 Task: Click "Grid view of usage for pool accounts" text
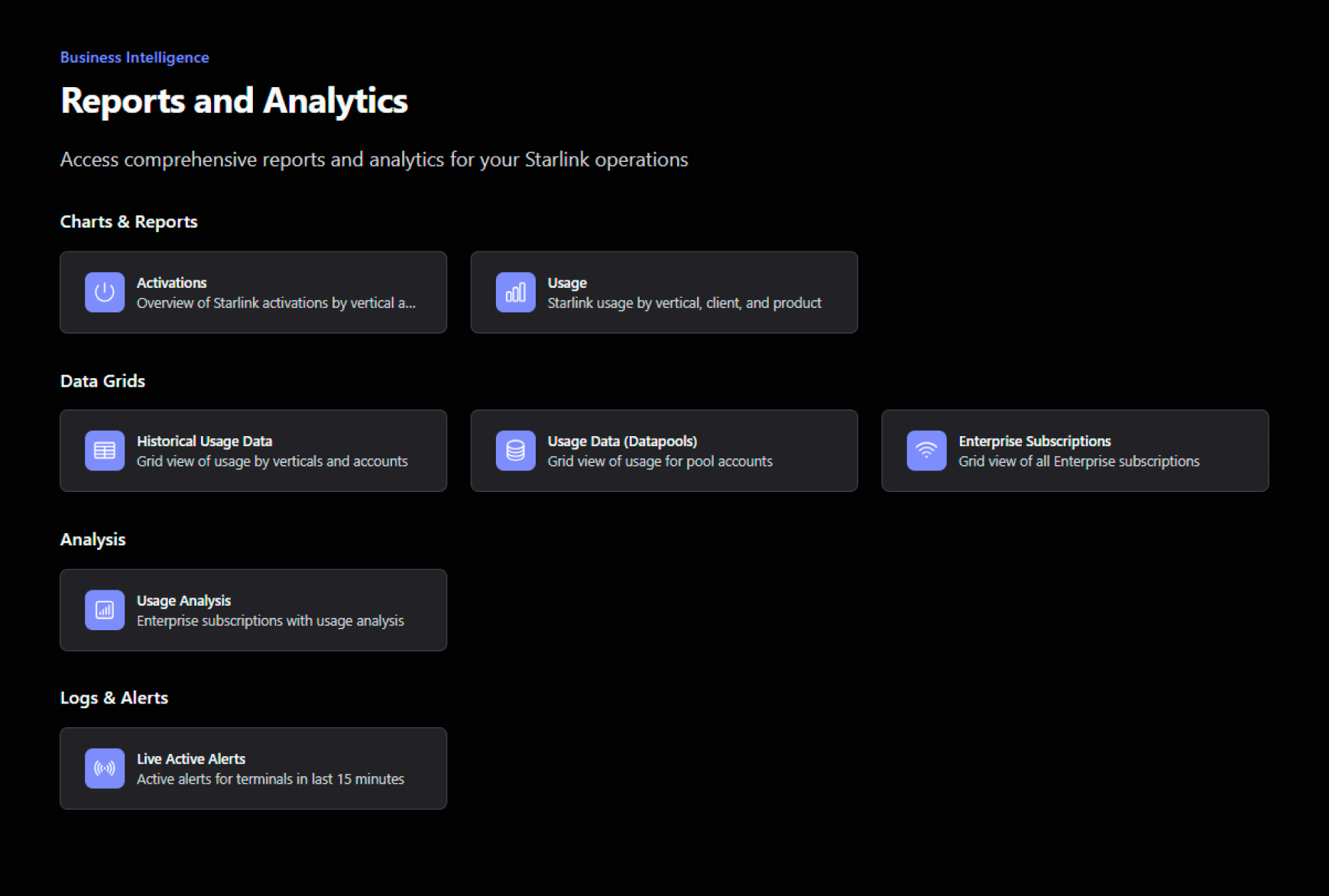click(660, 461)
